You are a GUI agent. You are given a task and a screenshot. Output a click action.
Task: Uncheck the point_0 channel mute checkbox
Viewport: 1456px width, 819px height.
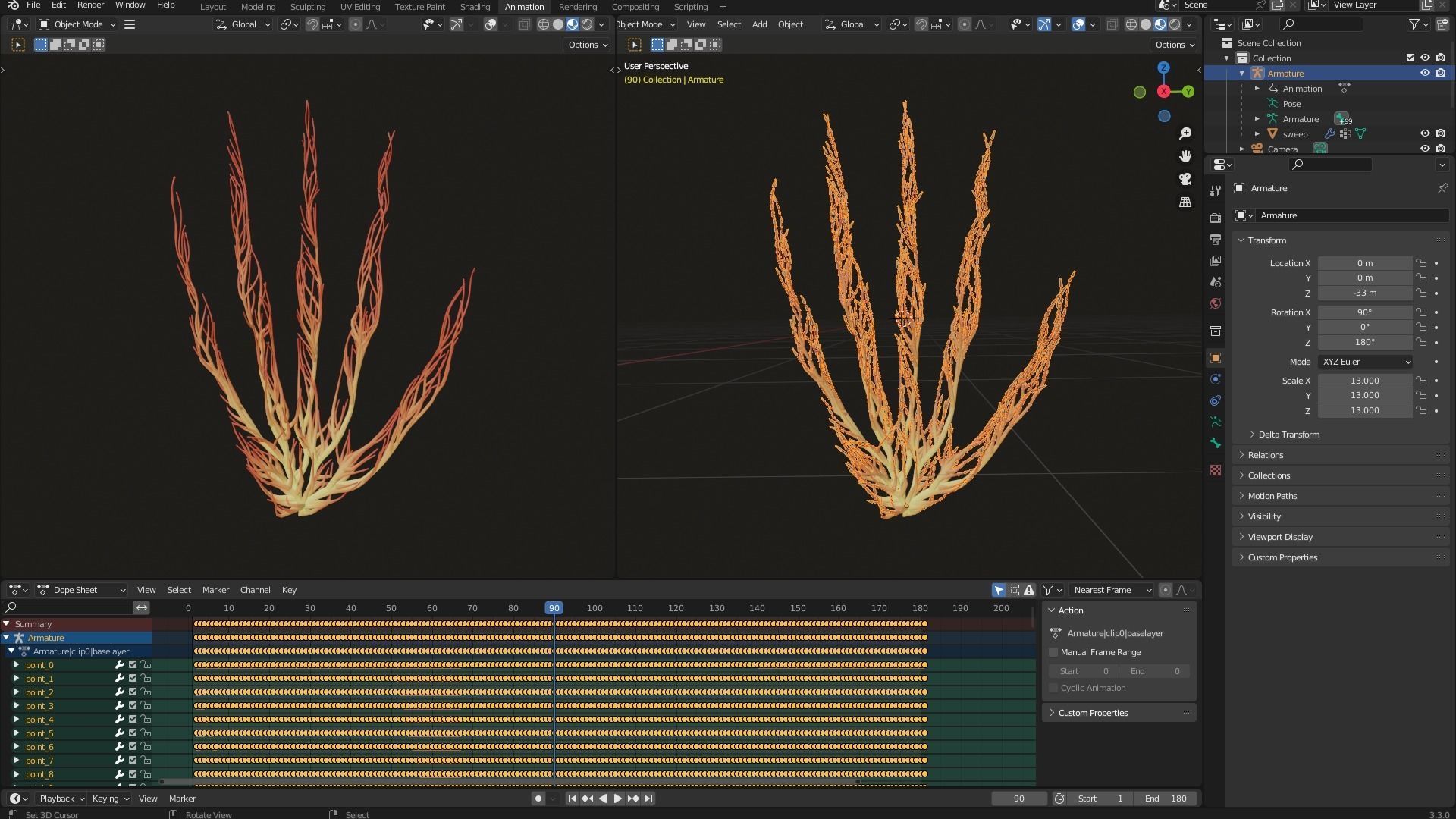coord(133,665)
